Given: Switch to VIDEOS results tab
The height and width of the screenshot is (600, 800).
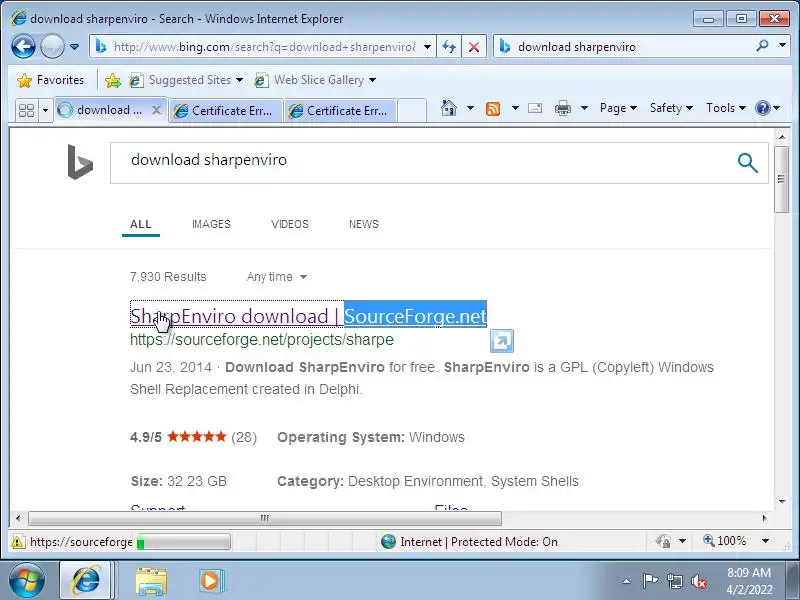Looking at the screenshot, I should 290,224.
